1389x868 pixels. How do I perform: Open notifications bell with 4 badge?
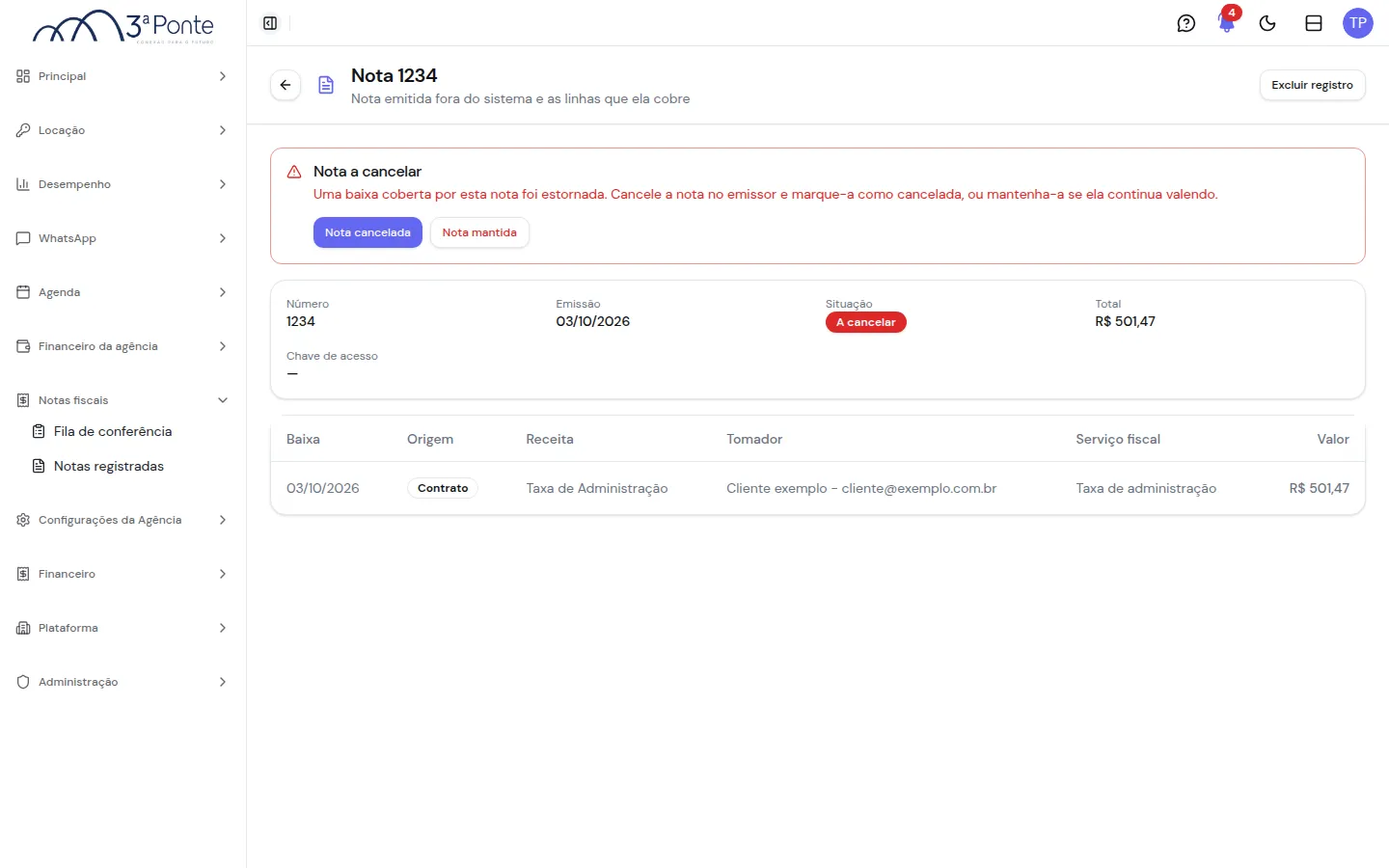click(1227, 23)
